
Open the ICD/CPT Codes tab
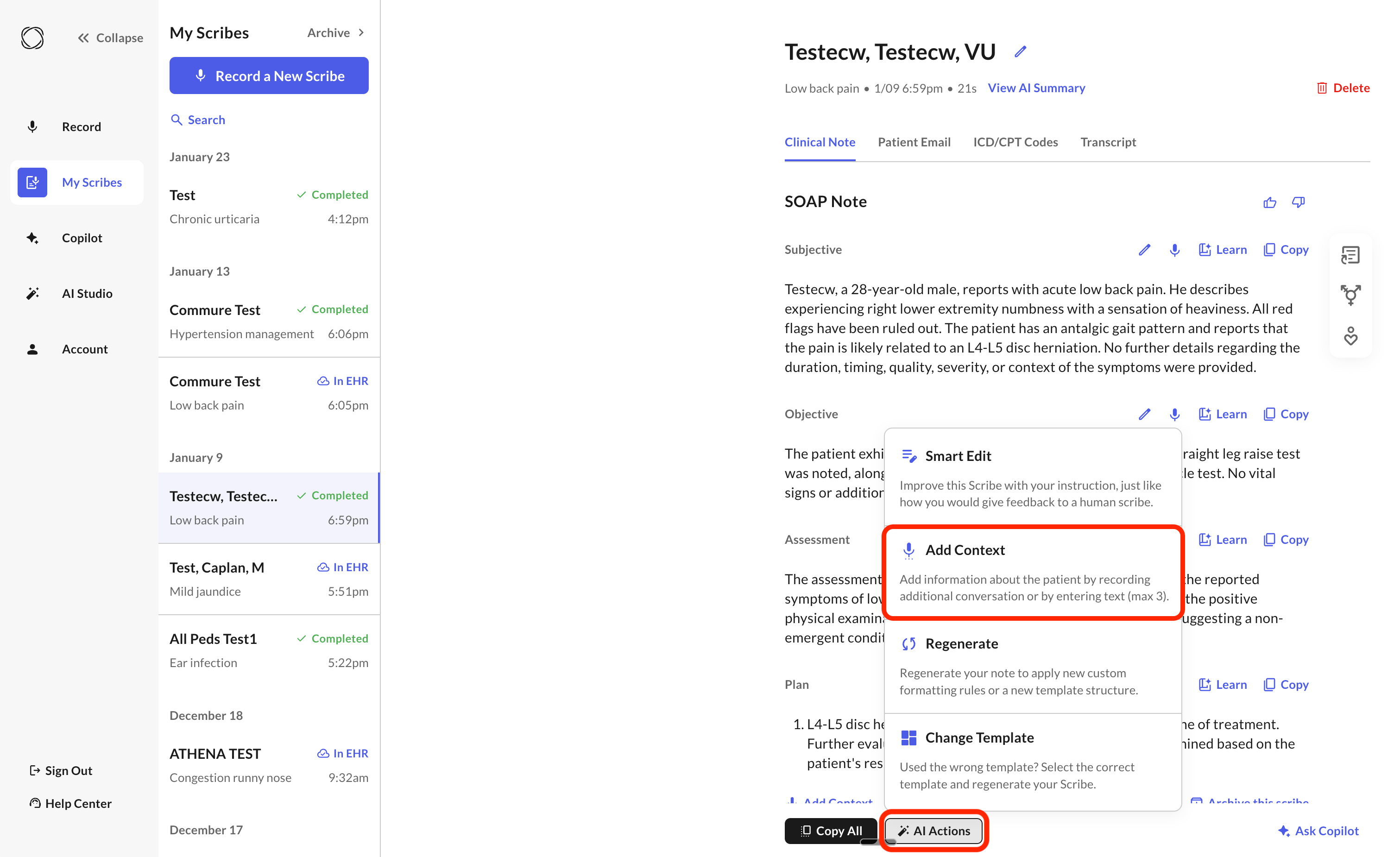1015,142
